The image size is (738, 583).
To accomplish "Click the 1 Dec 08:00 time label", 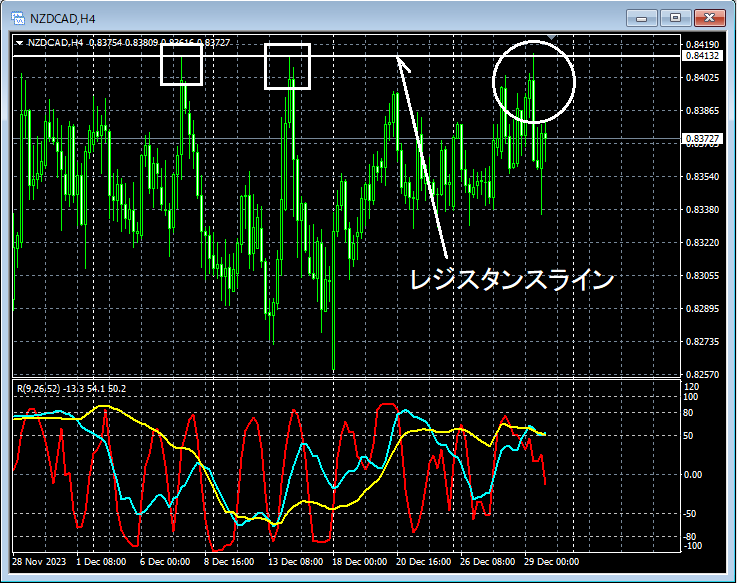I will [x=101, y=562].
